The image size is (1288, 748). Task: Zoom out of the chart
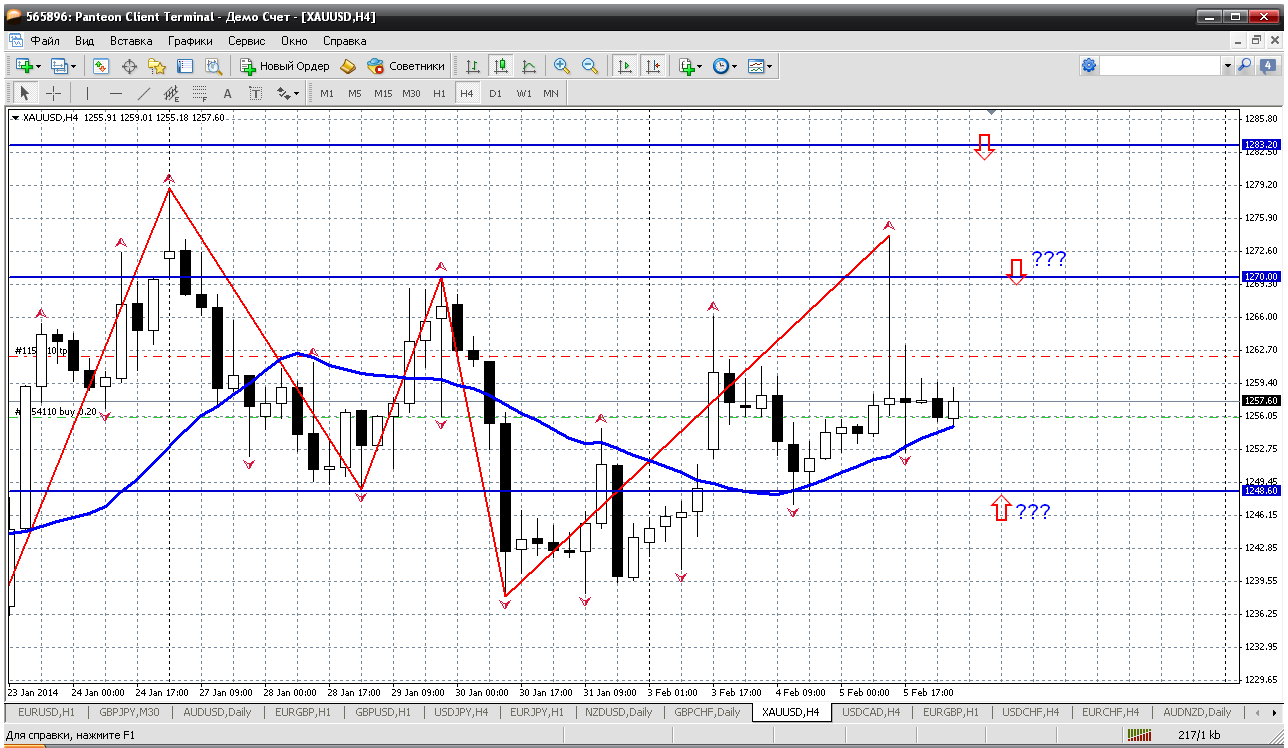point(590,66)
